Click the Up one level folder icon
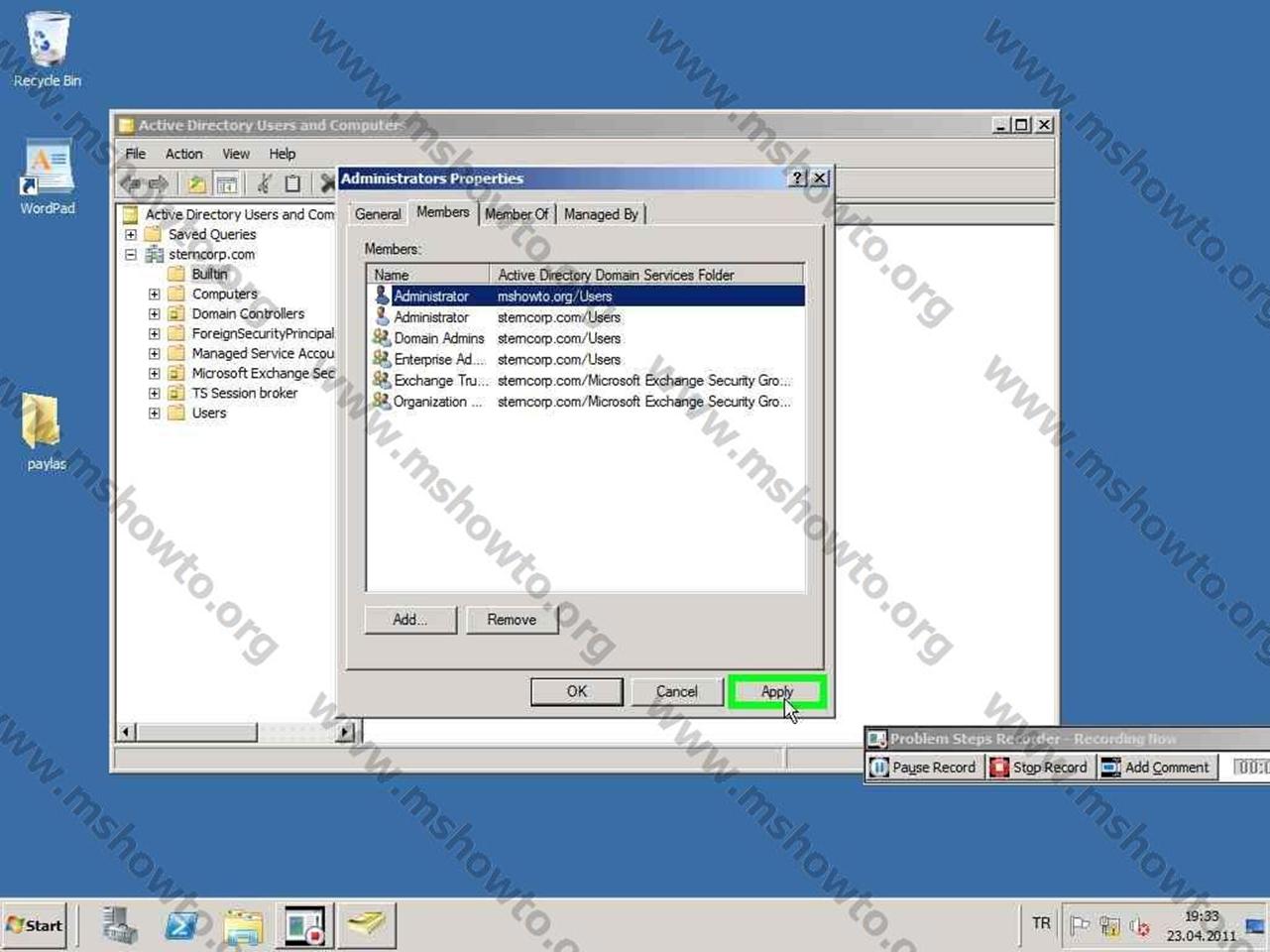 (197, 184)
